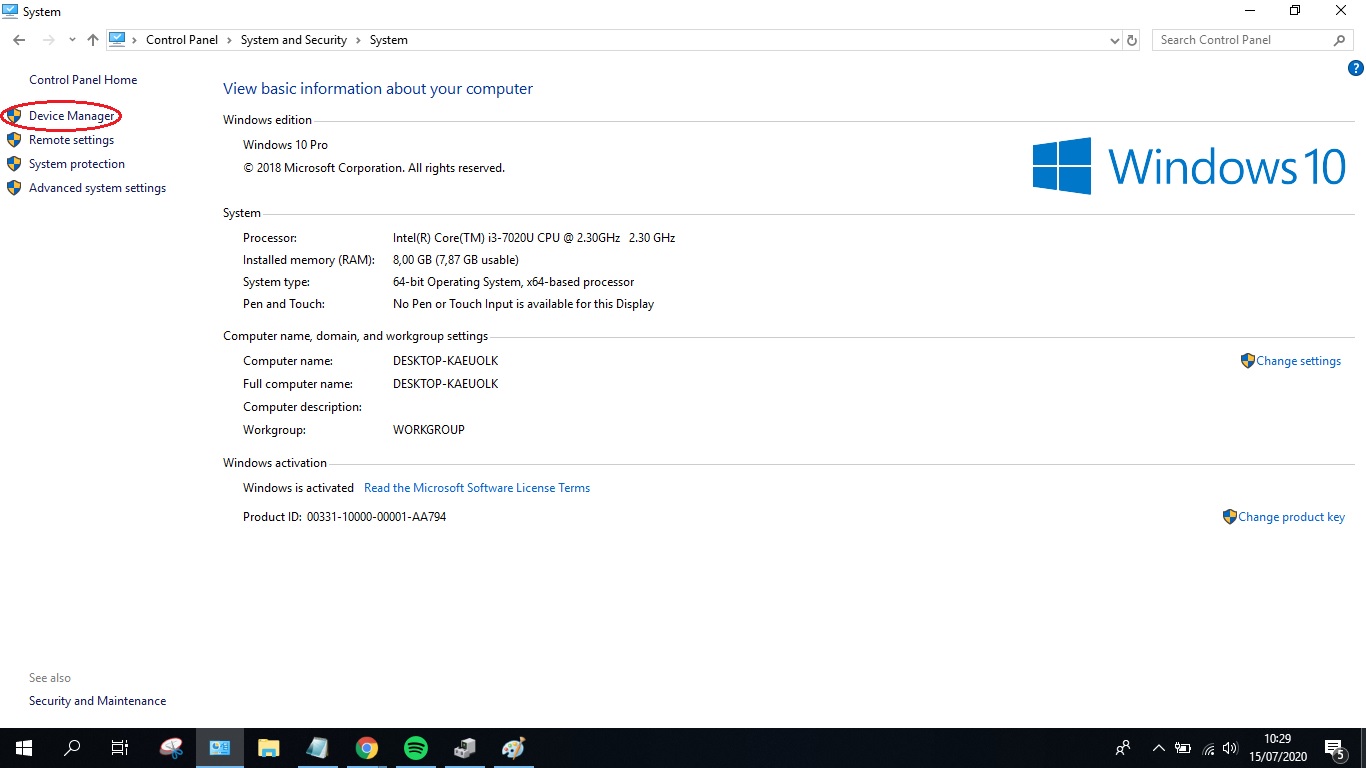Image resolution: width=1366 pixels, height=768 pixels.
Task: Click the Remote settings shield icon
Action: click(13, 140)
